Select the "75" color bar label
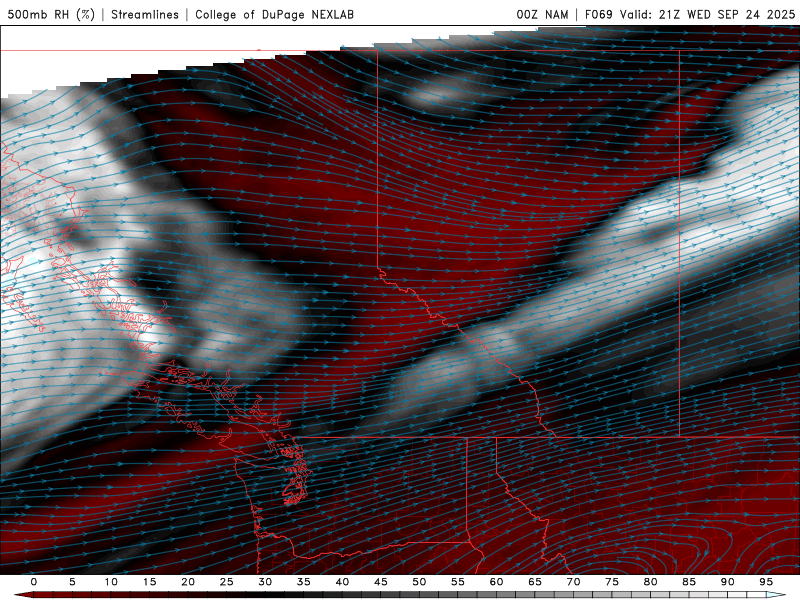The height and width of the screenshot is (600, 800). pyautogui.click(x=611, y=582)
